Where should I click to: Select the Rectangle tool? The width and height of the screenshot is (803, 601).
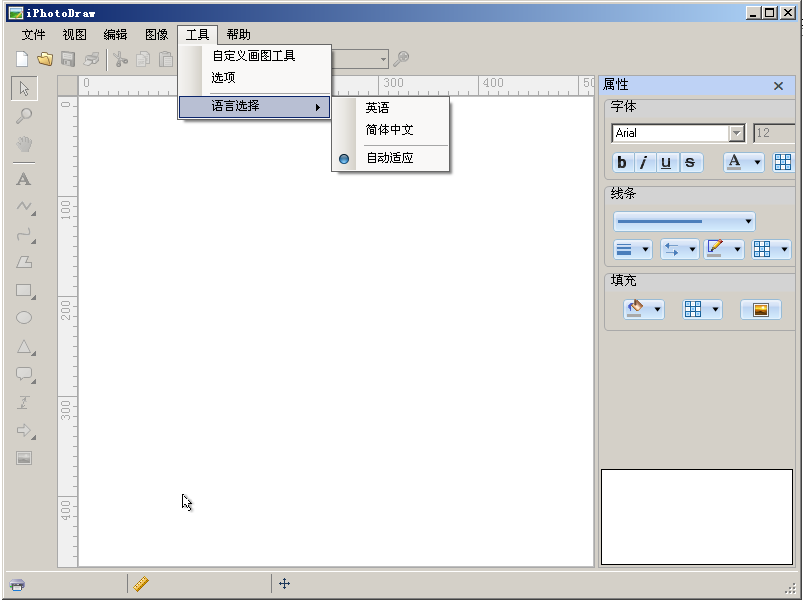tap(25, 291)
